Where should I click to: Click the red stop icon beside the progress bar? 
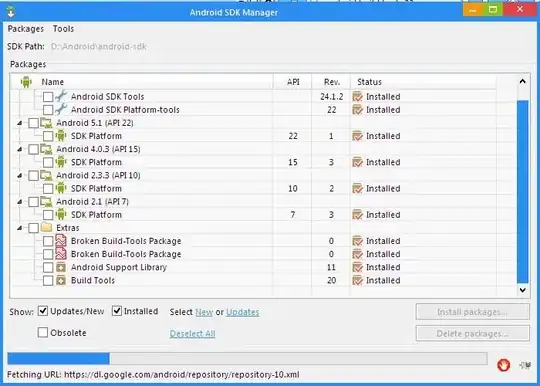(503, 365)
